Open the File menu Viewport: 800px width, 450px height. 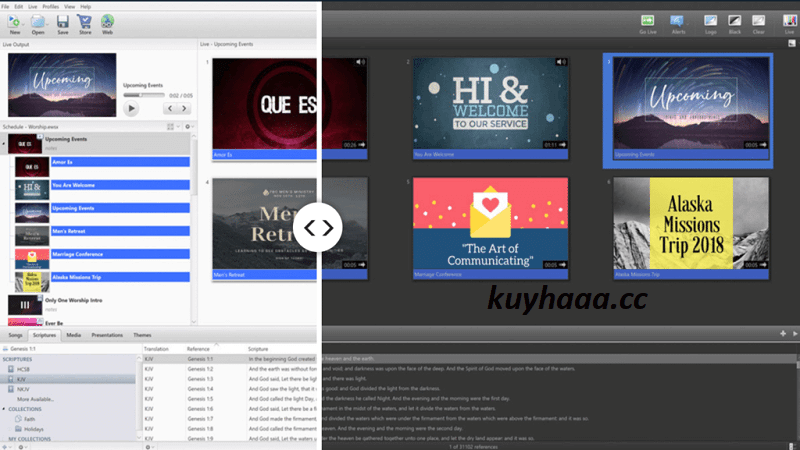5,7
